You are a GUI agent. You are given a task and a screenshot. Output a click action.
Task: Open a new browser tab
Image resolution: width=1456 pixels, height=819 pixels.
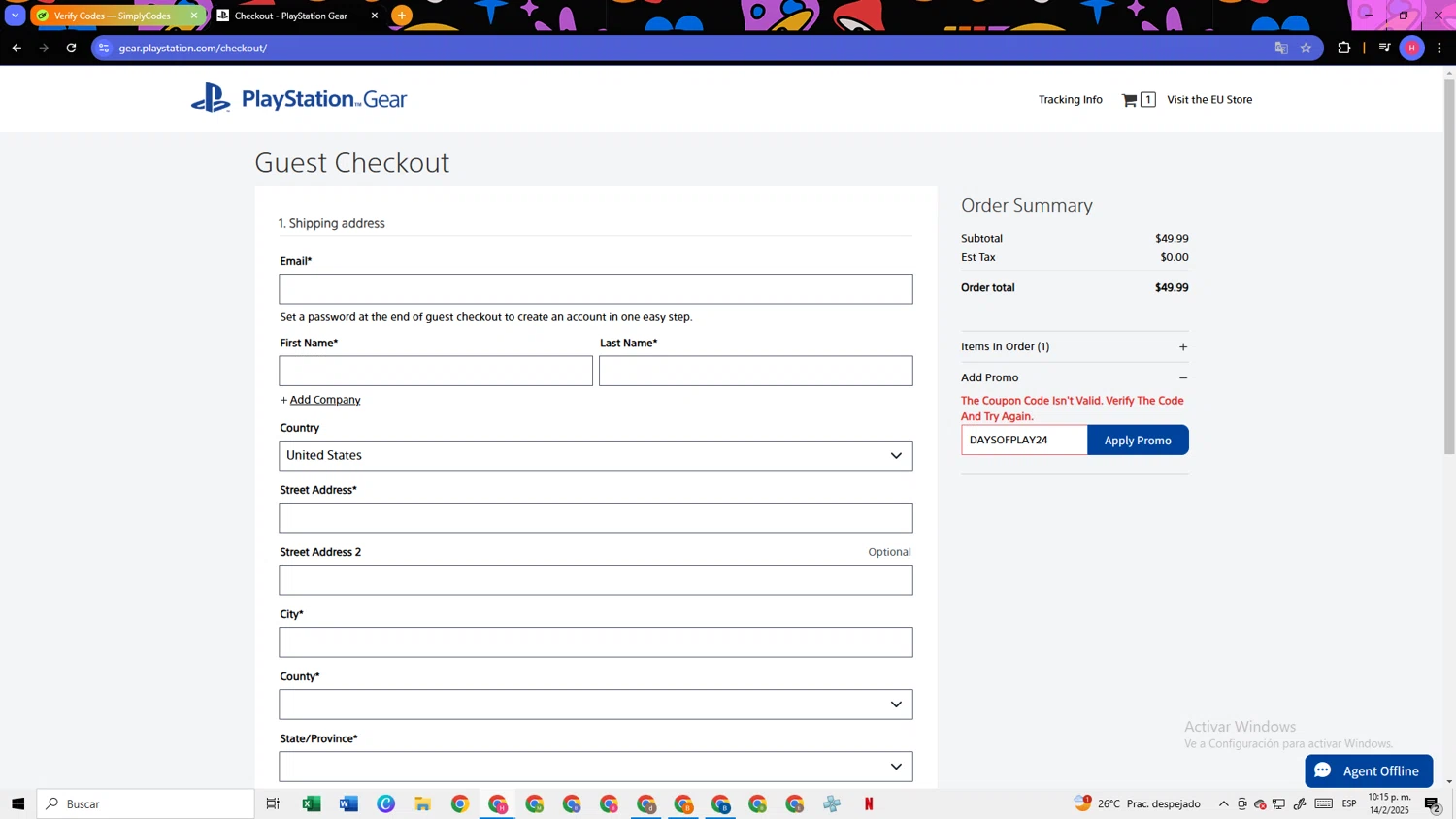tap(402, 16)
